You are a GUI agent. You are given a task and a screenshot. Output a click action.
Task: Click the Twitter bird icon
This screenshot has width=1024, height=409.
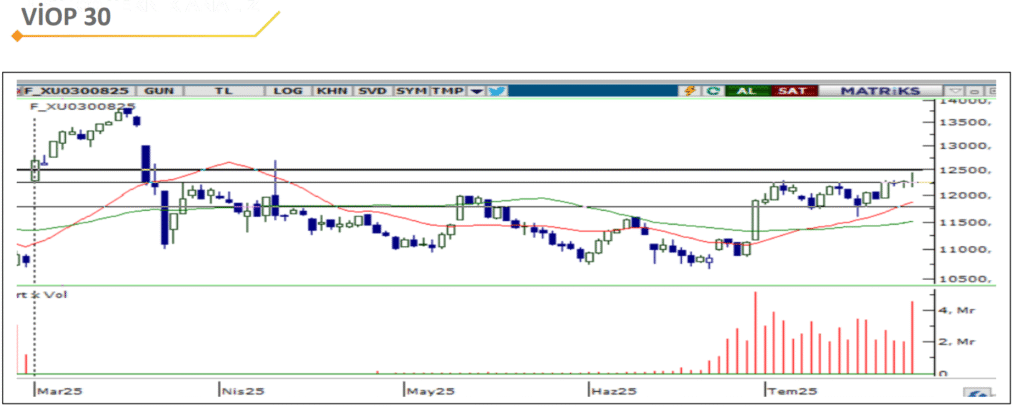pyautogui.click(x=496, y=91)
